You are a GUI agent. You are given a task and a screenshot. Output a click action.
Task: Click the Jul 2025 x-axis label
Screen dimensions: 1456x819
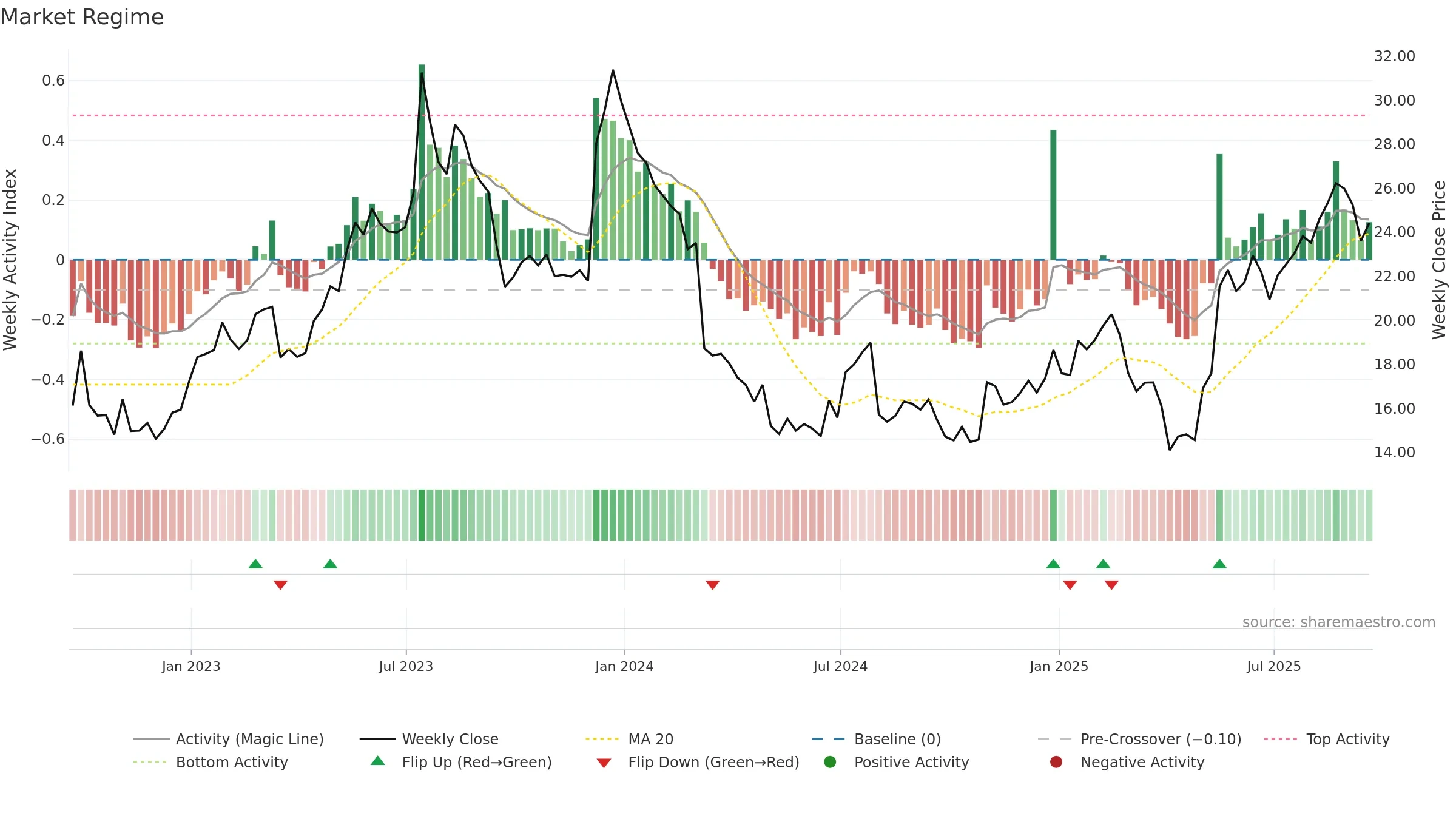(x=1274, y=666)
